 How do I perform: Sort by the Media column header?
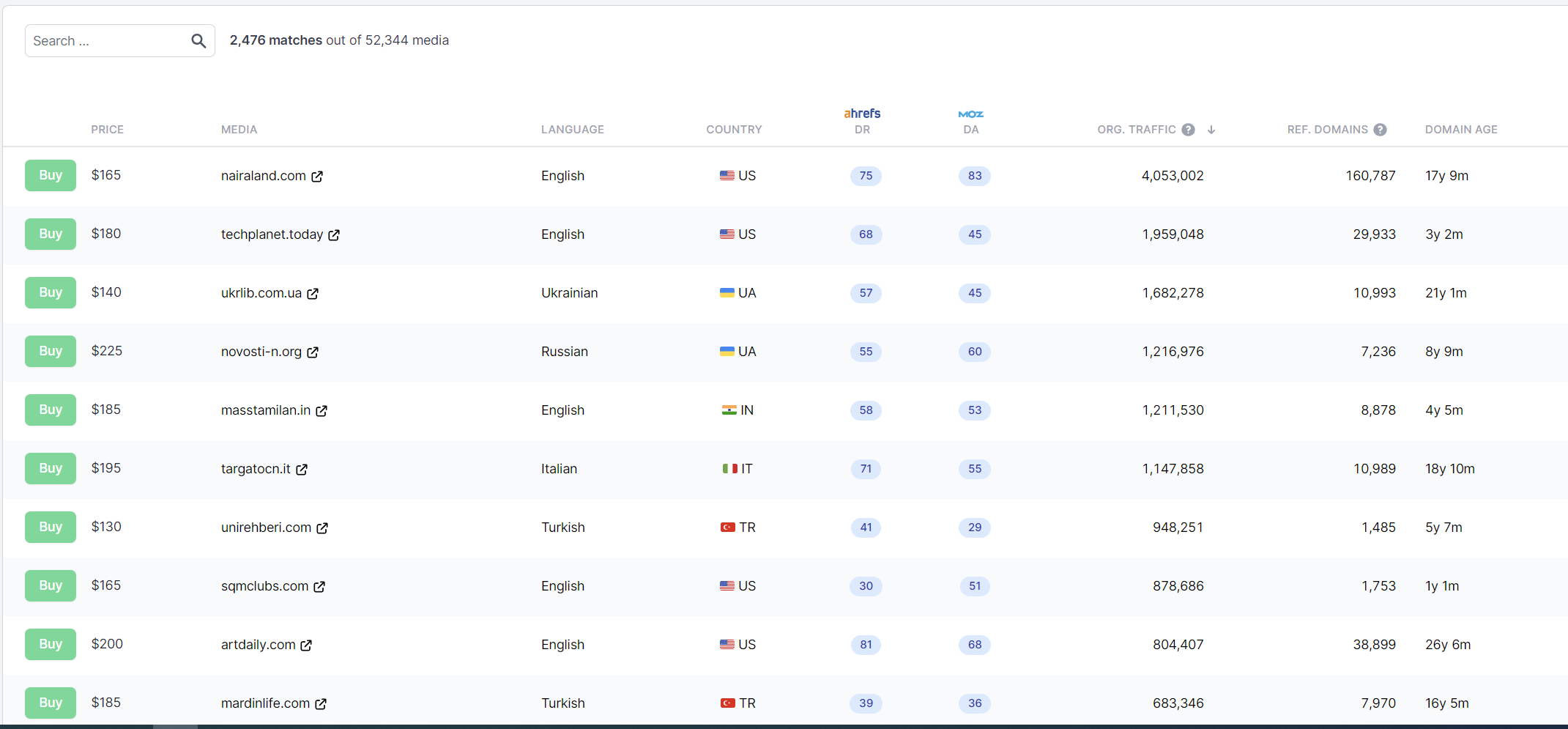point(239,130)
